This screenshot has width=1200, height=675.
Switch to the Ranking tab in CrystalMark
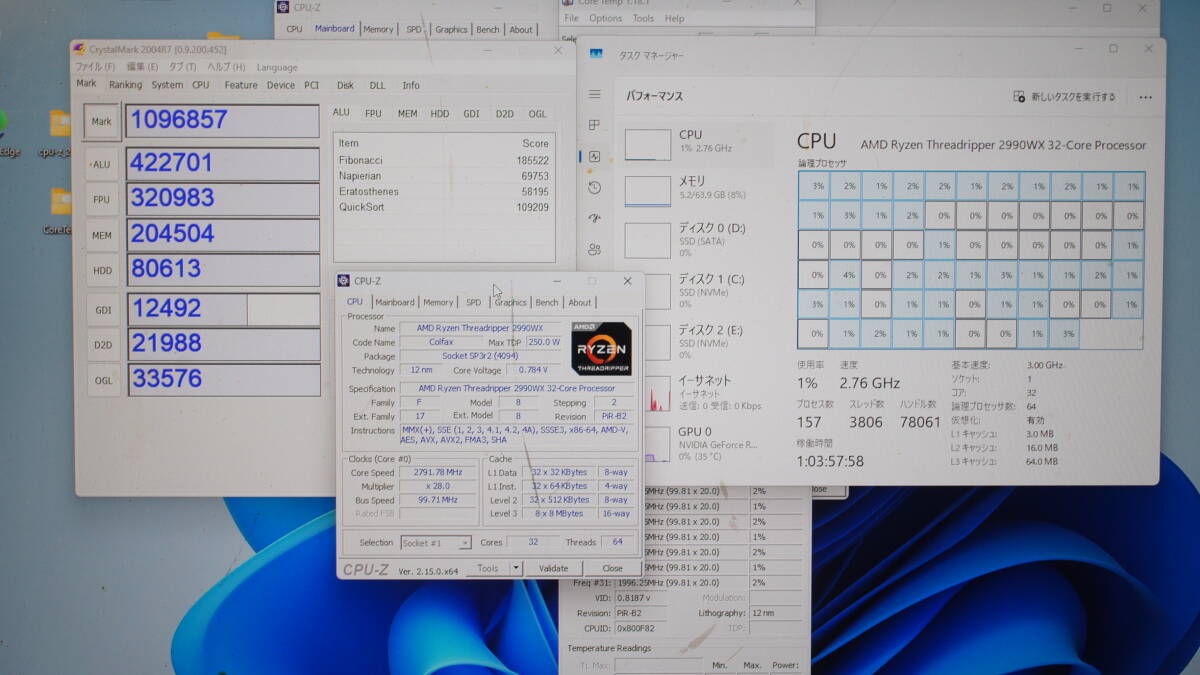pos(126,85)
